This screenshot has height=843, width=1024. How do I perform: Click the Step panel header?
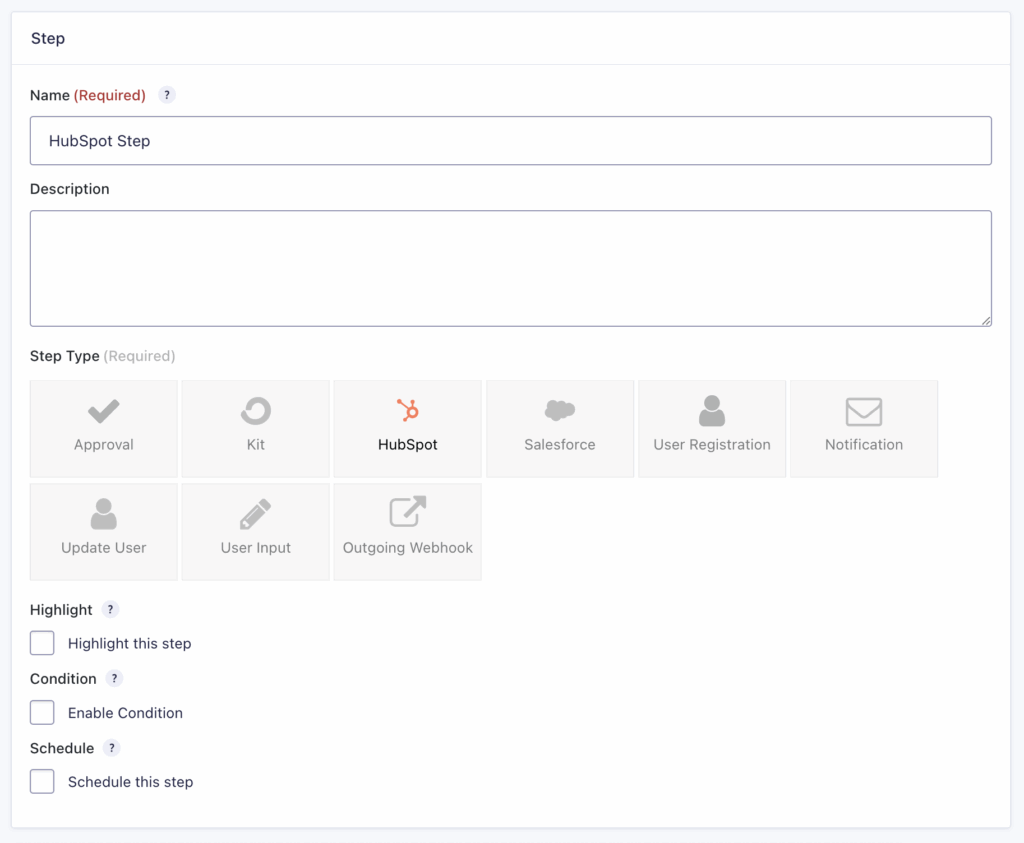coord(49,38)
